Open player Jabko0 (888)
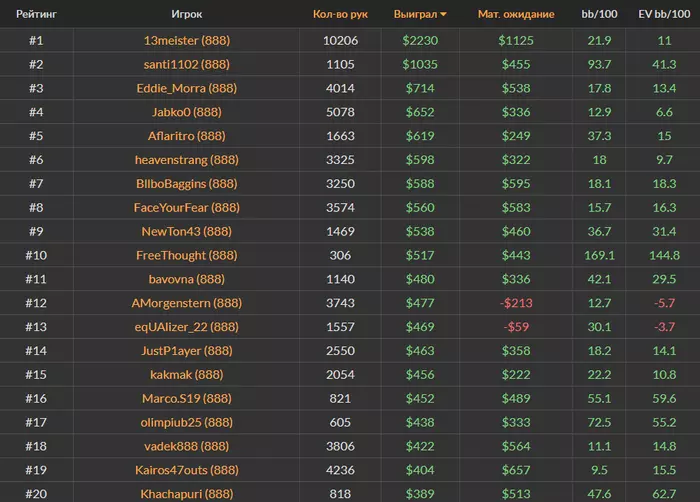The image size is (700, 502). tap(187, 112)
